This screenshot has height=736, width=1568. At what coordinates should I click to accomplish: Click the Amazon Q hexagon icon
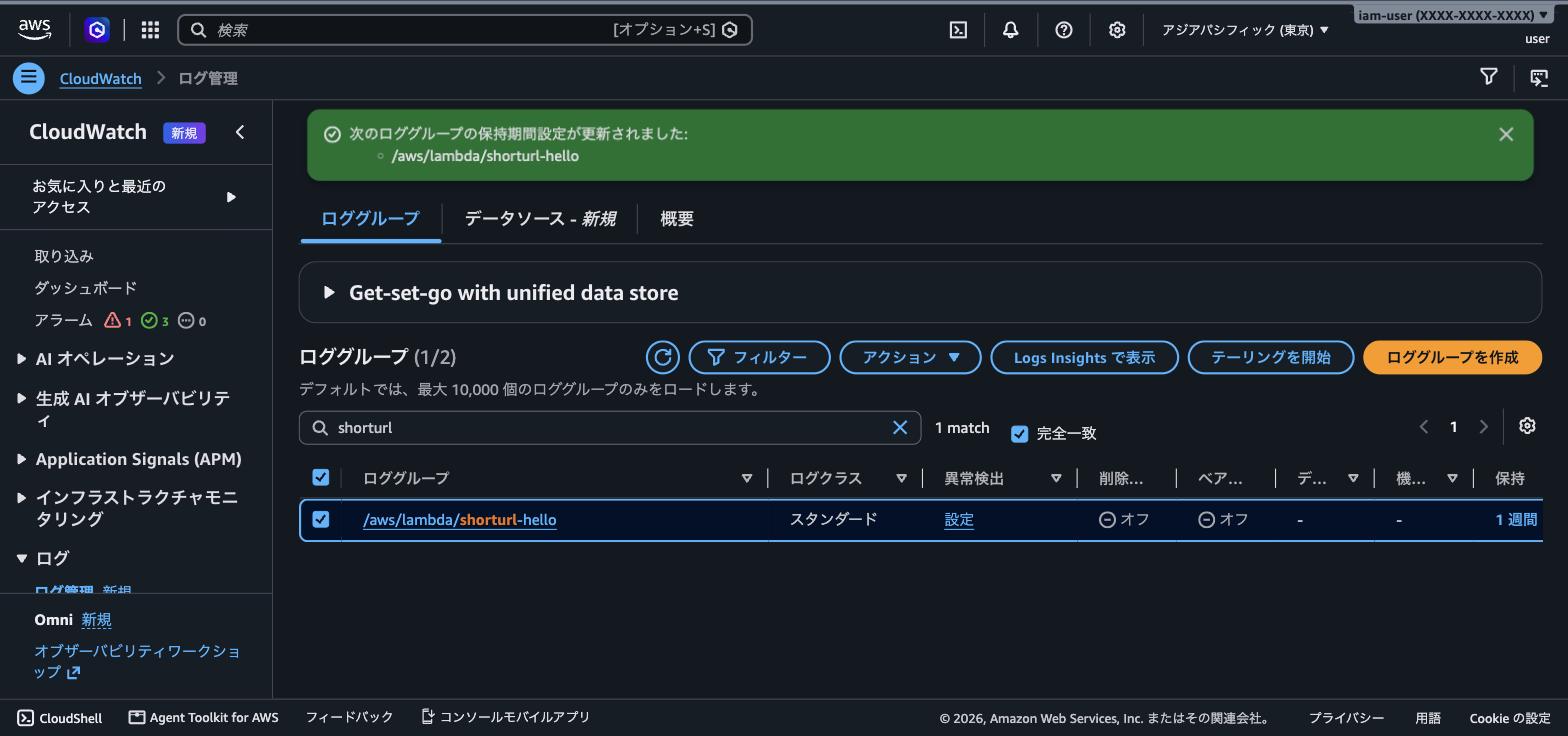pos(97,30)
